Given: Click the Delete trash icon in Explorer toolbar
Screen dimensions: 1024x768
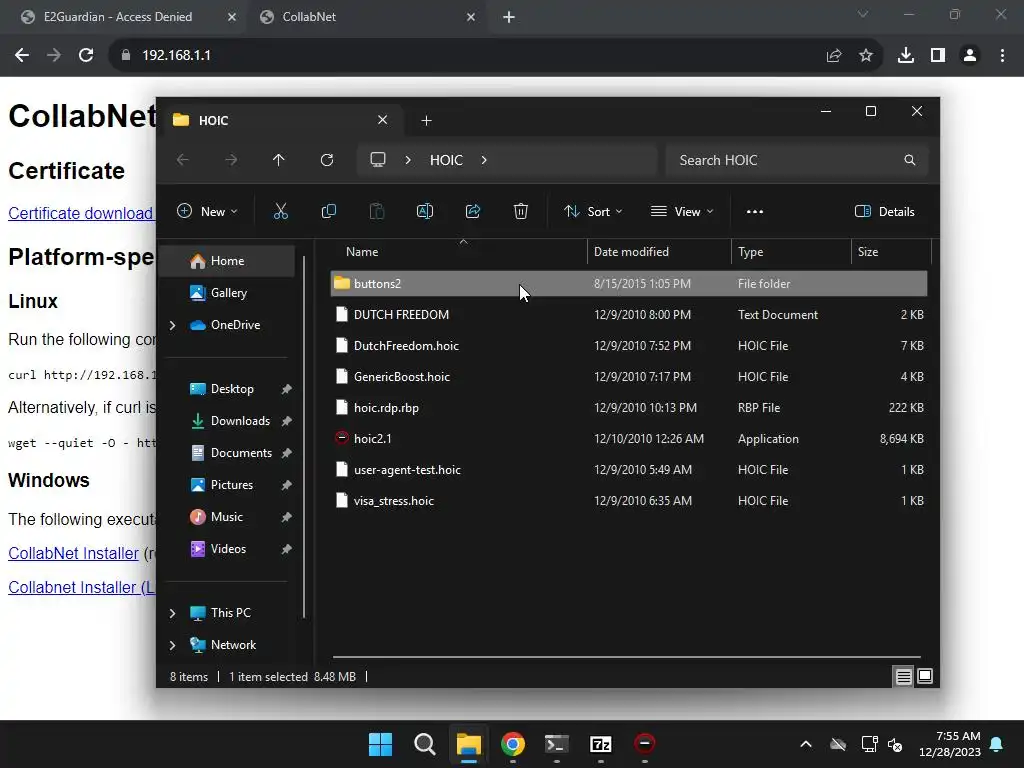Looking at the screenshot, I should pos(520,211).
